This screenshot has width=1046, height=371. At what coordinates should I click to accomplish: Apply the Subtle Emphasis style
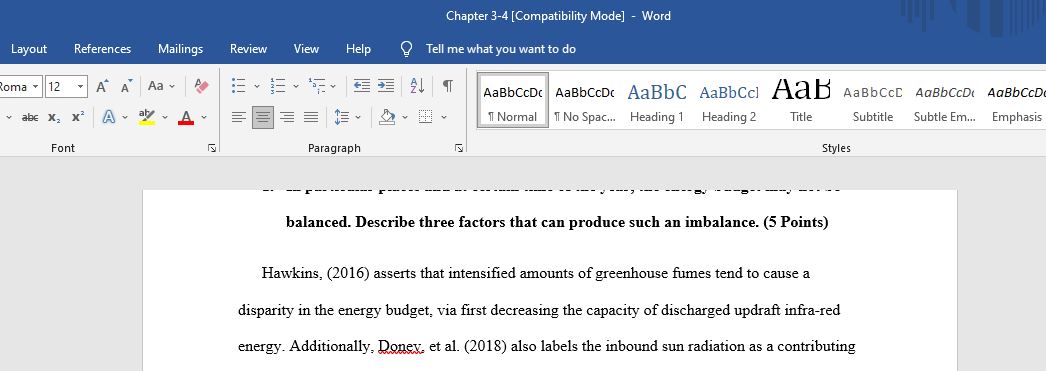point(945,100)
